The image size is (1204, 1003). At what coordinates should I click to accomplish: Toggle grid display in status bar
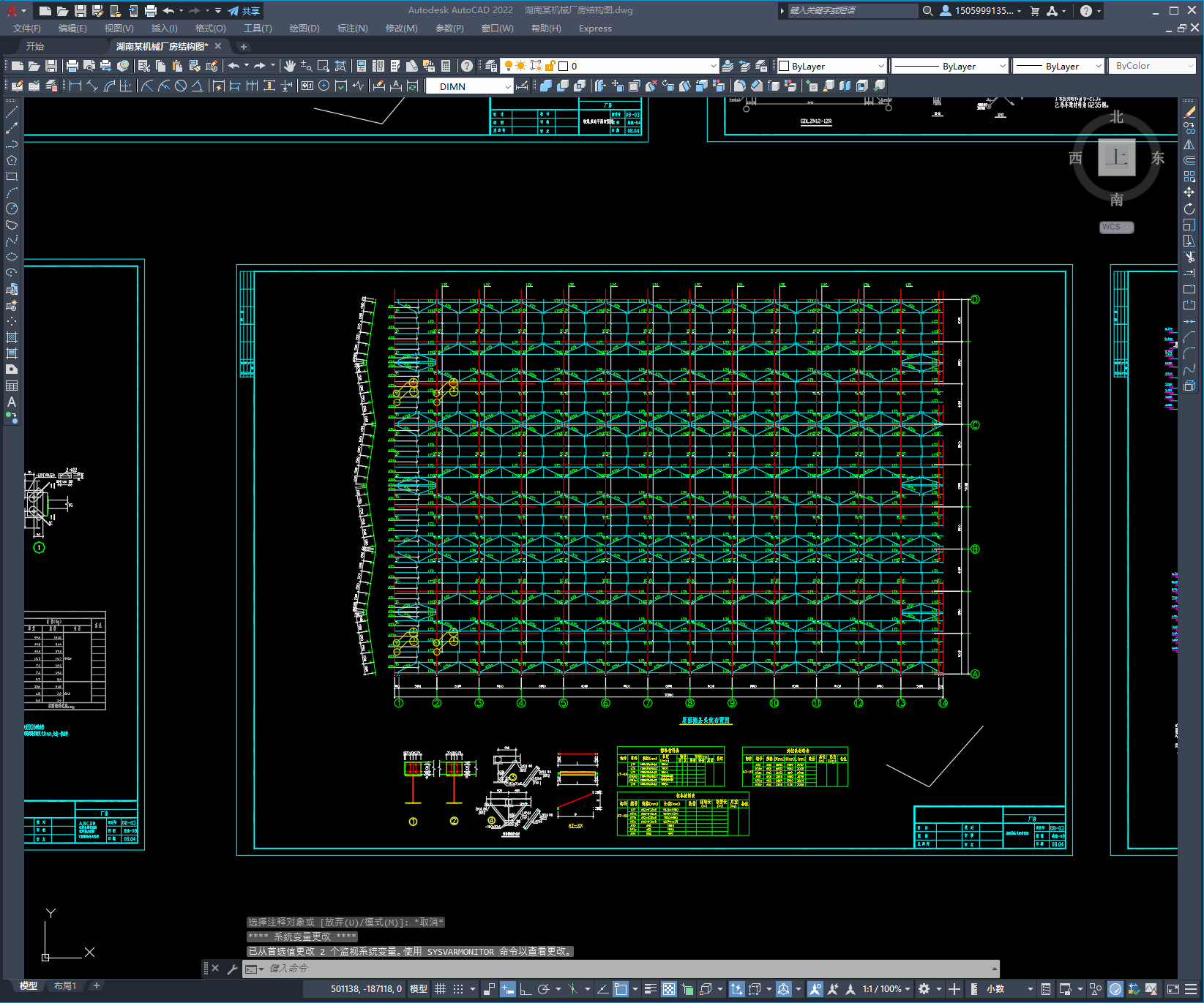click(440, 989)
